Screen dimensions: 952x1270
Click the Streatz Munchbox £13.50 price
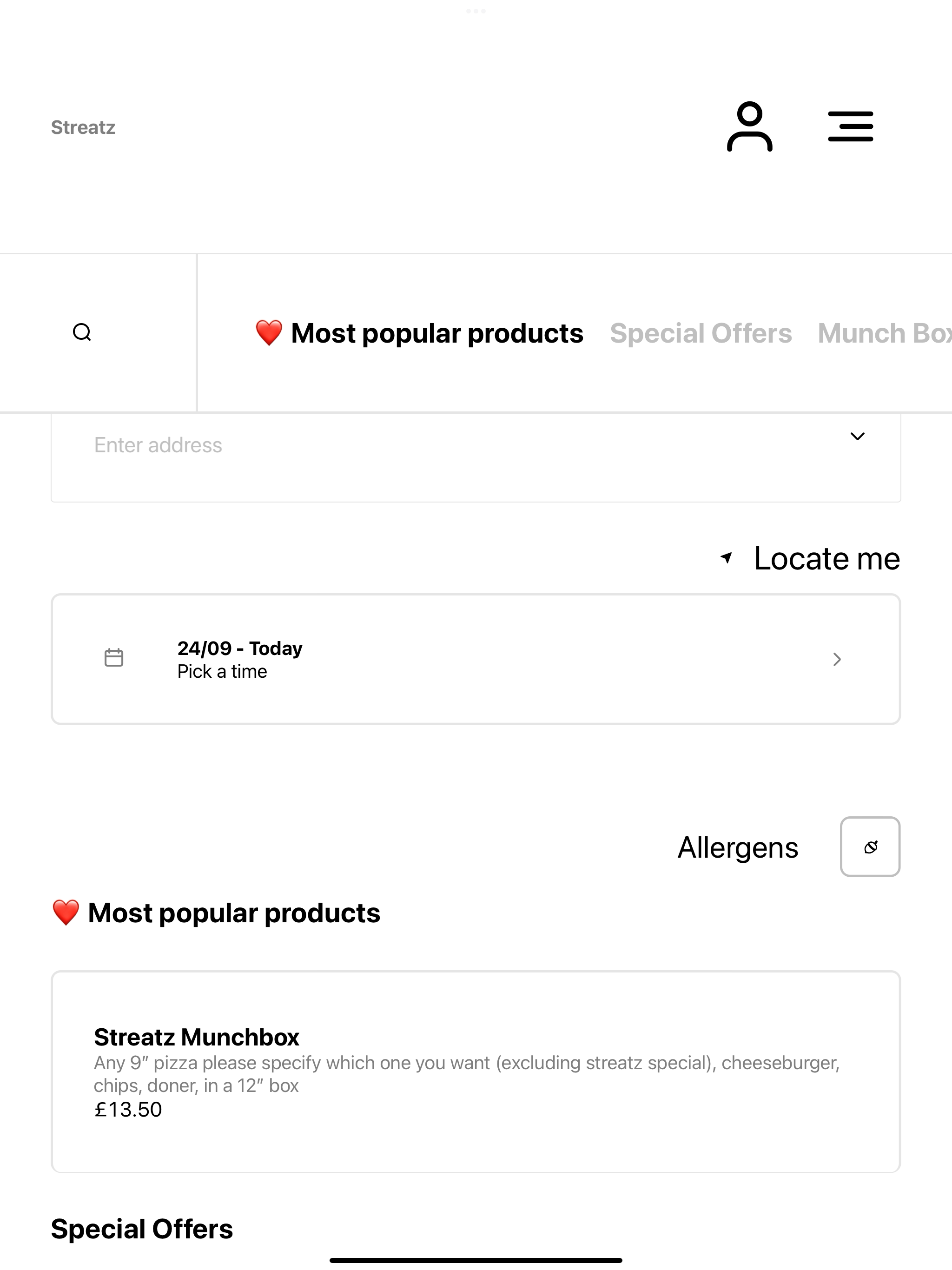pos(128,1109)
